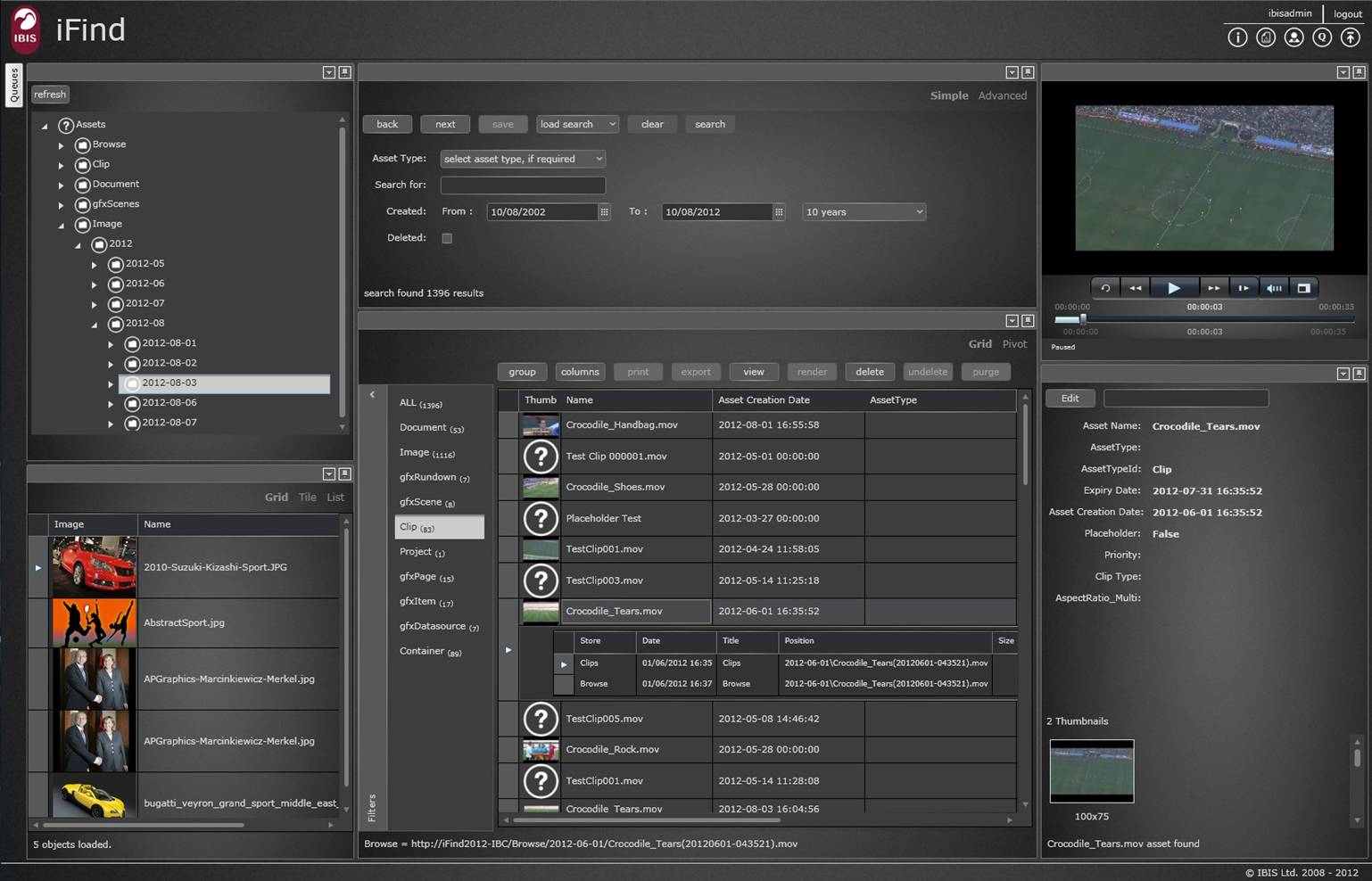Click the Q queue icon in header

[1322, 37]
